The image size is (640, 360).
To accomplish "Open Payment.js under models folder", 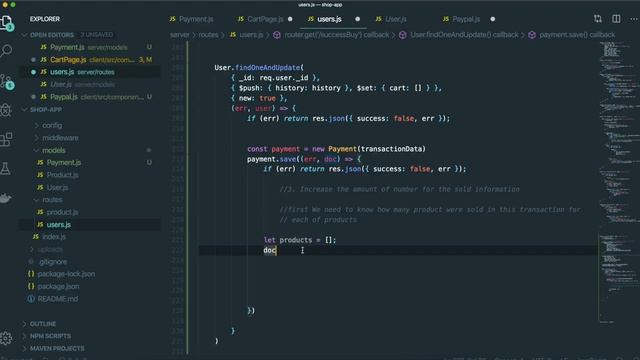I will coord(90,162).
